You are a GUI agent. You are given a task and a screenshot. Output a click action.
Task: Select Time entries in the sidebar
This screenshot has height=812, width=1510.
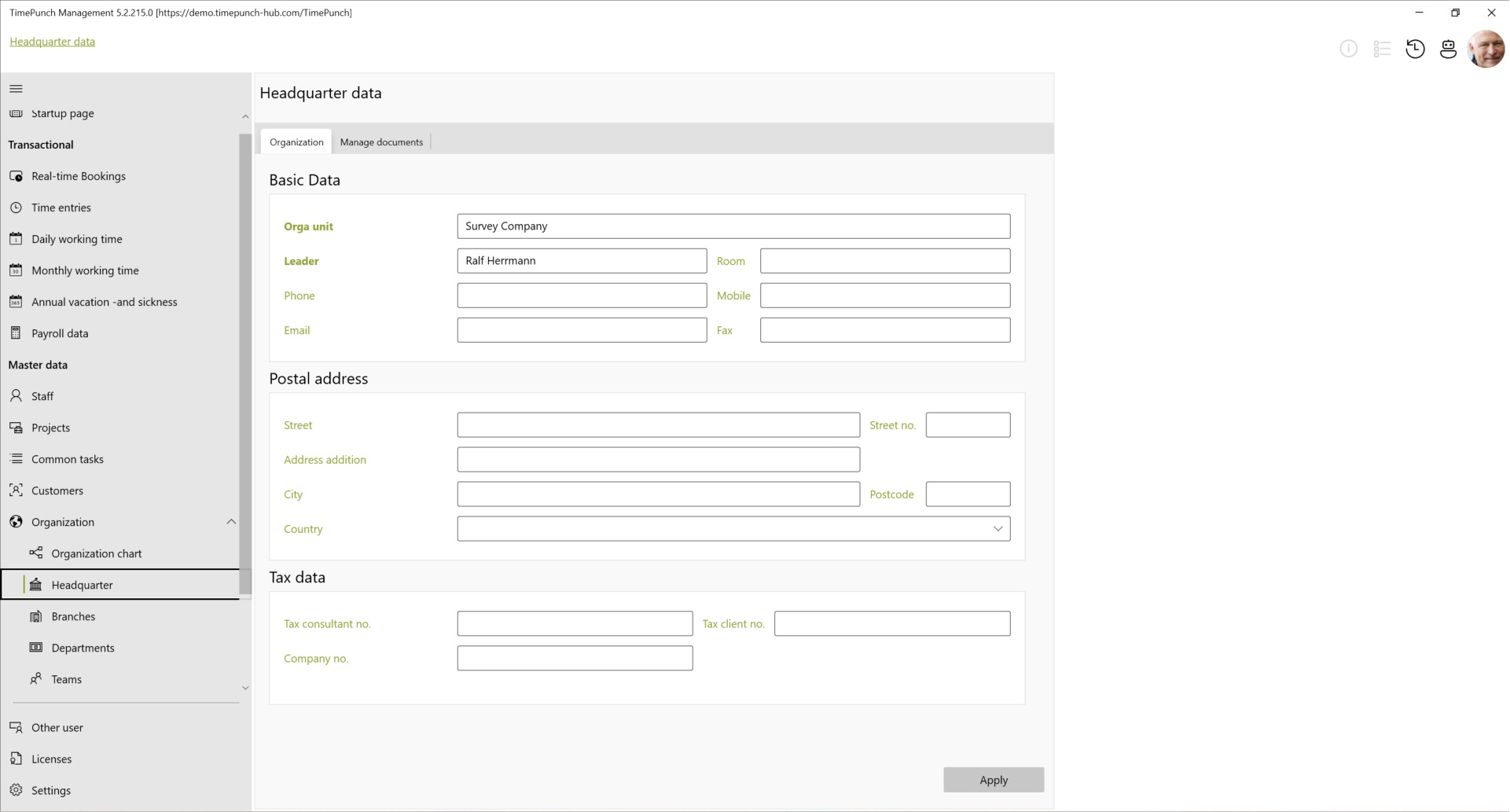coord(120,208)
